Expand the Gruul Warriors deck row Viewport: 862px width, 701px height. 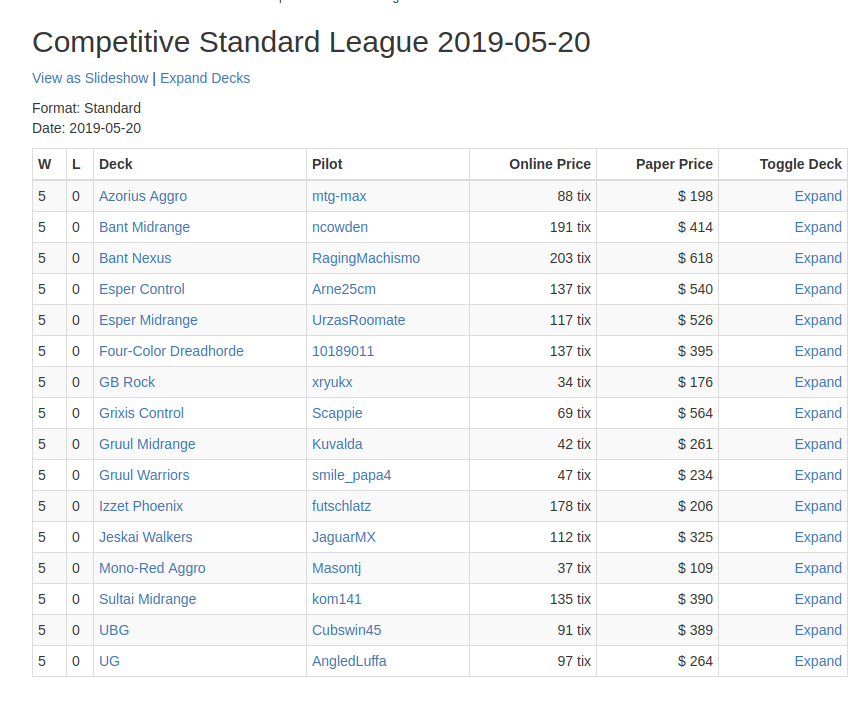tap(817, 475)
